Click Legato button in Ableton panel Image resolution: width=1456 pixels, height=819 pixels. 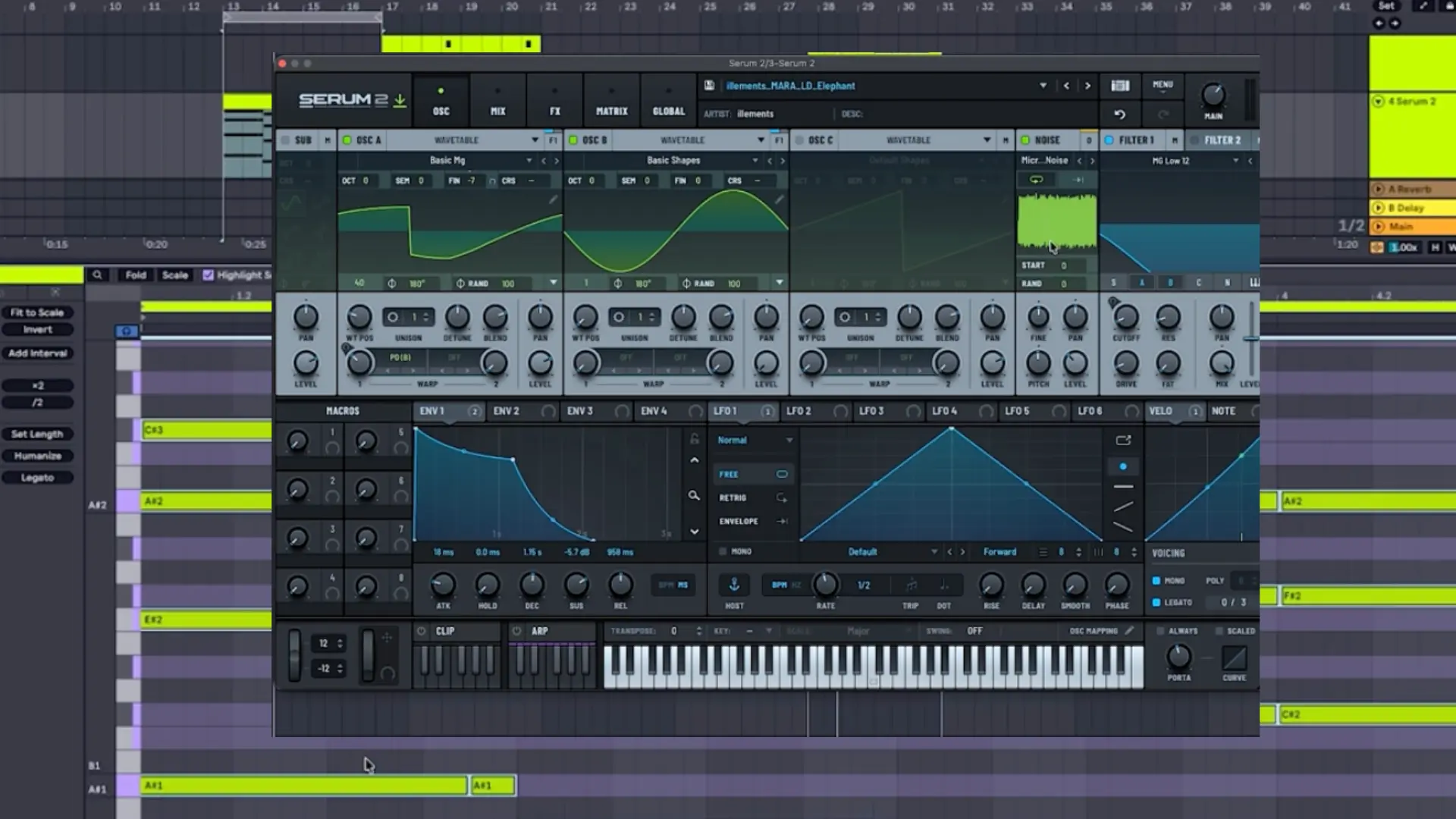pyautogui.click(x=37, y=478)
